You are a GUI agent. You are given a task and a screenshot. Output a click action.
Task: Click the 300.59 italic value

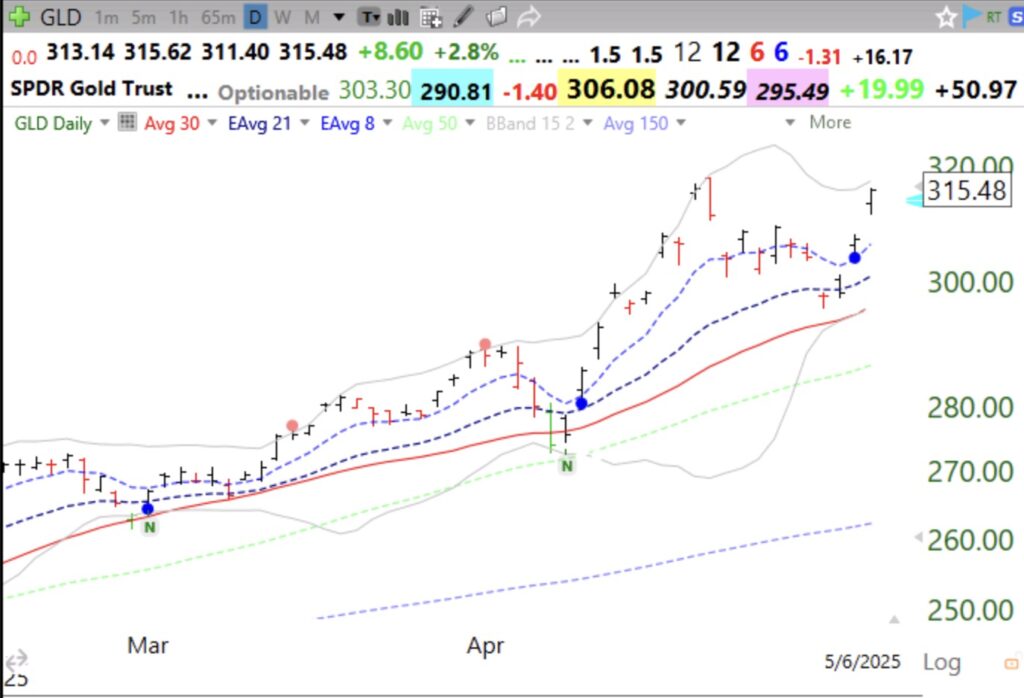coord(705,89)
